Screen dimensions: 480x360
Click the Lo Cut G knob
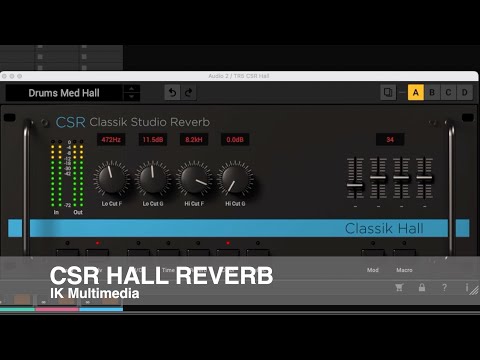click(153, 179)
